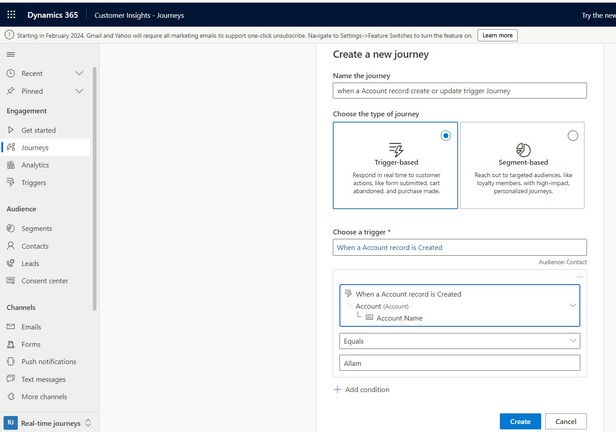Click the Triggers sidebar icon

pos(11,182)
